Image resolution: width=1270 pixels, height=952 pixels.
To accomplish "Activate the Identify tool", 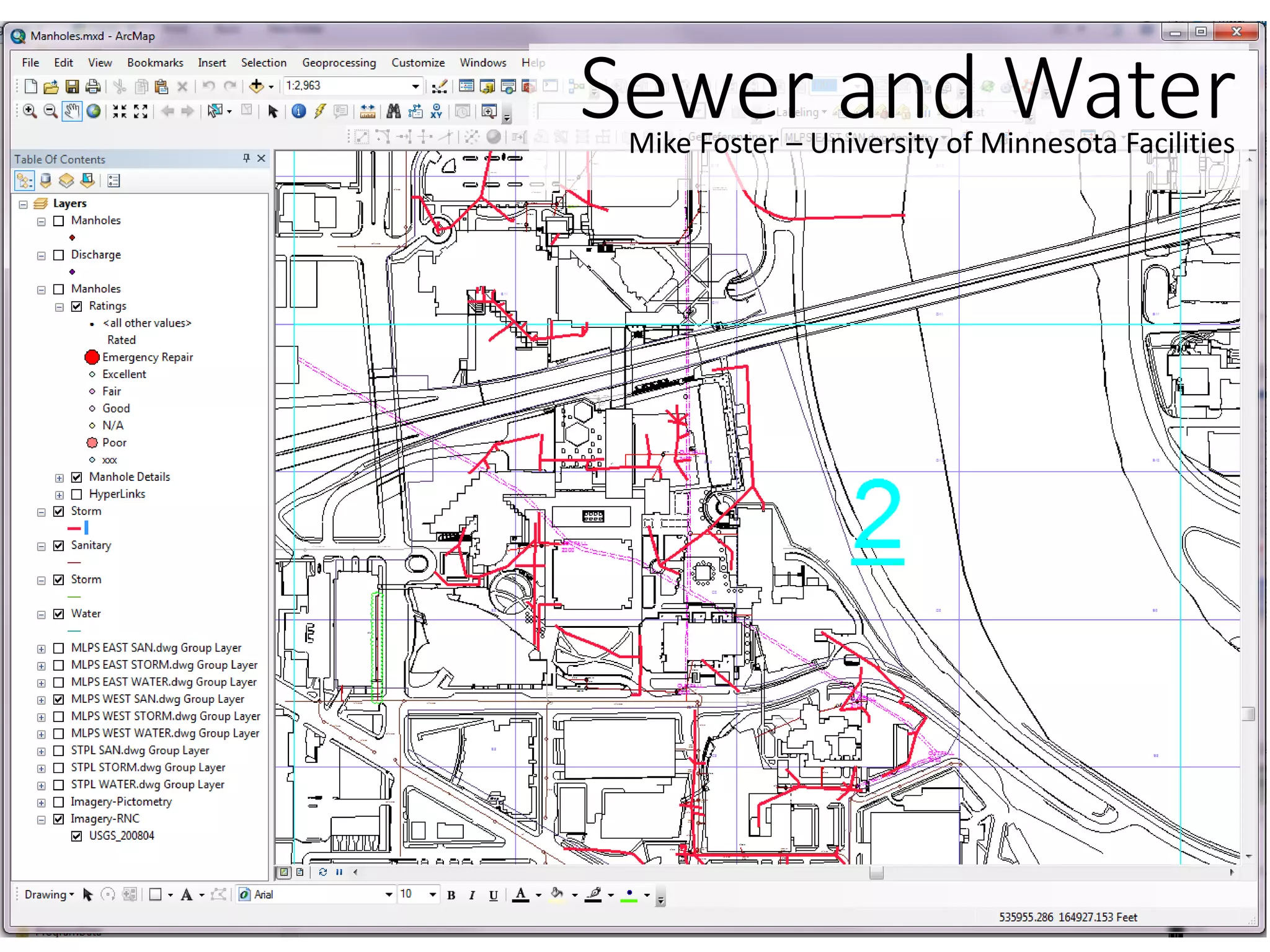I will point(299,111).
